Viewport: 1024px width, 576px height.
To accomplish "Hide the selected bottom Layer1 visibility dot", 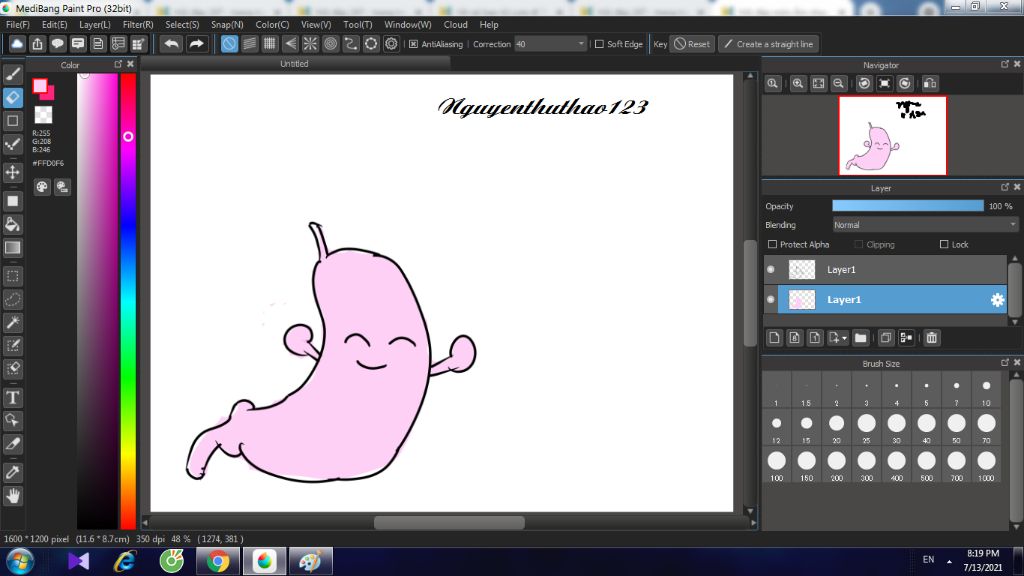I will pyautogui.click(x=771, y=299).
